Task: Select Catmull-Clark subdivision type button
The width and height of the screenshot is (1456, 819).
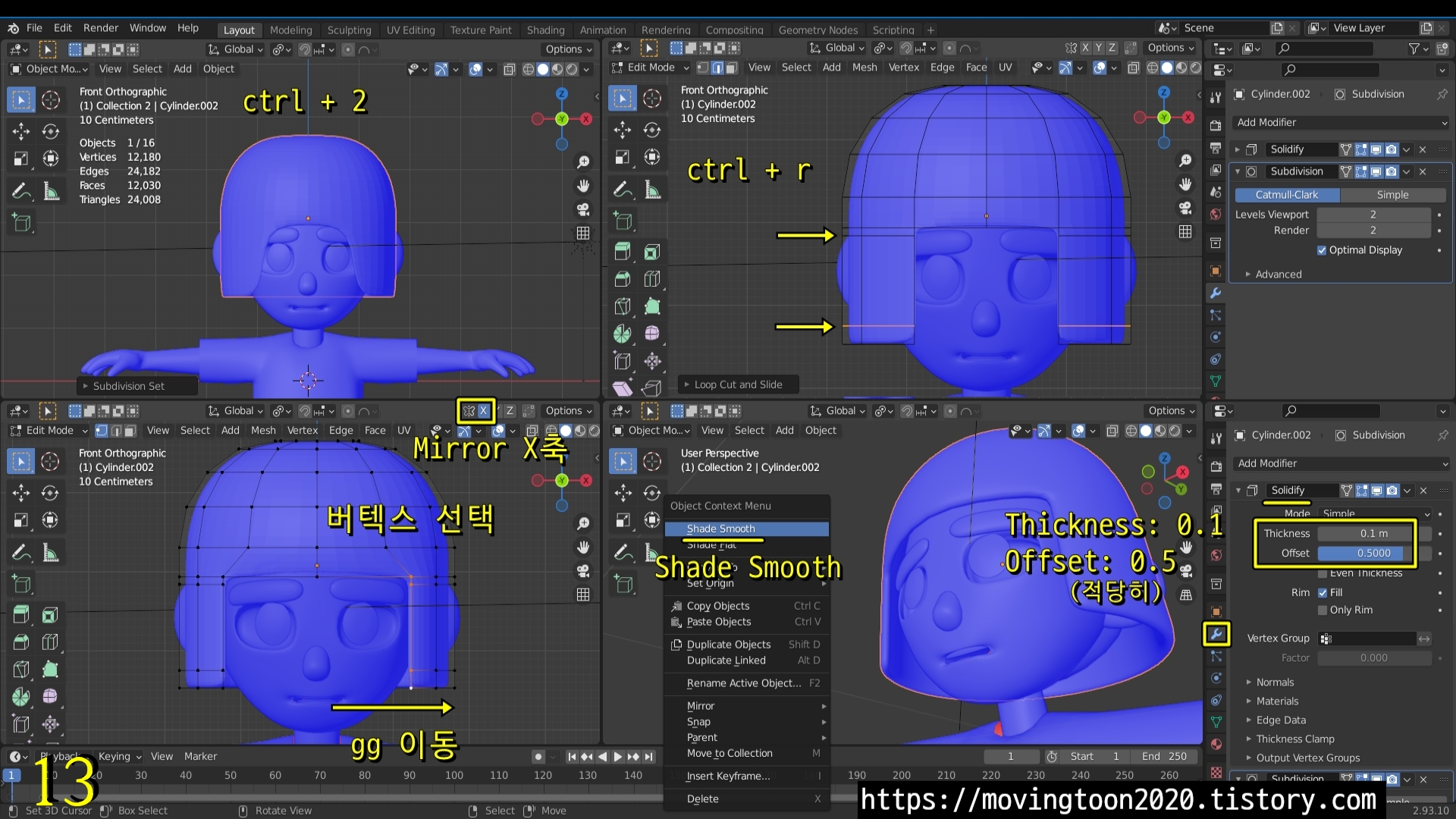Action: point(1287,195)
